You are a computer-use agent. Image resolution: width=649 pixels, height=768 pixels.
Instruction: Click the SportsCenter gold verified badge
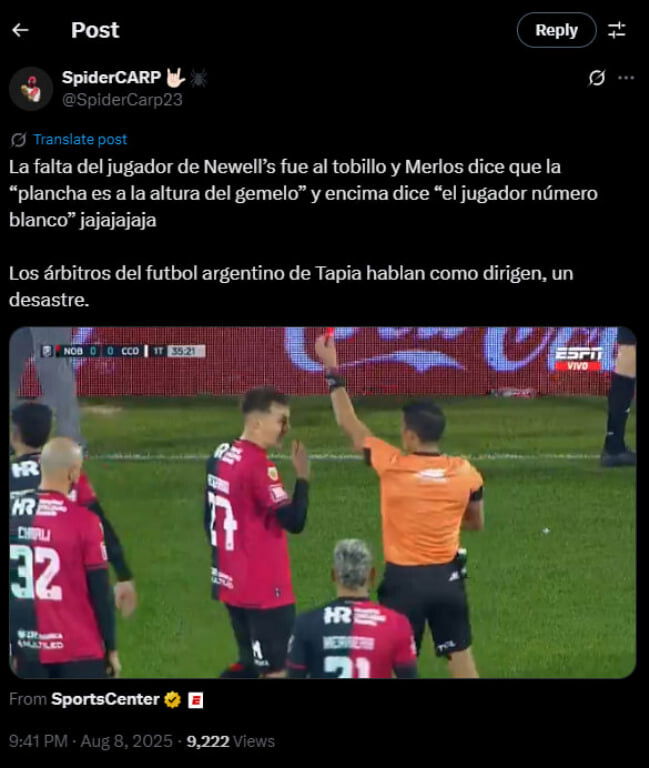click(x=172, y=700)
